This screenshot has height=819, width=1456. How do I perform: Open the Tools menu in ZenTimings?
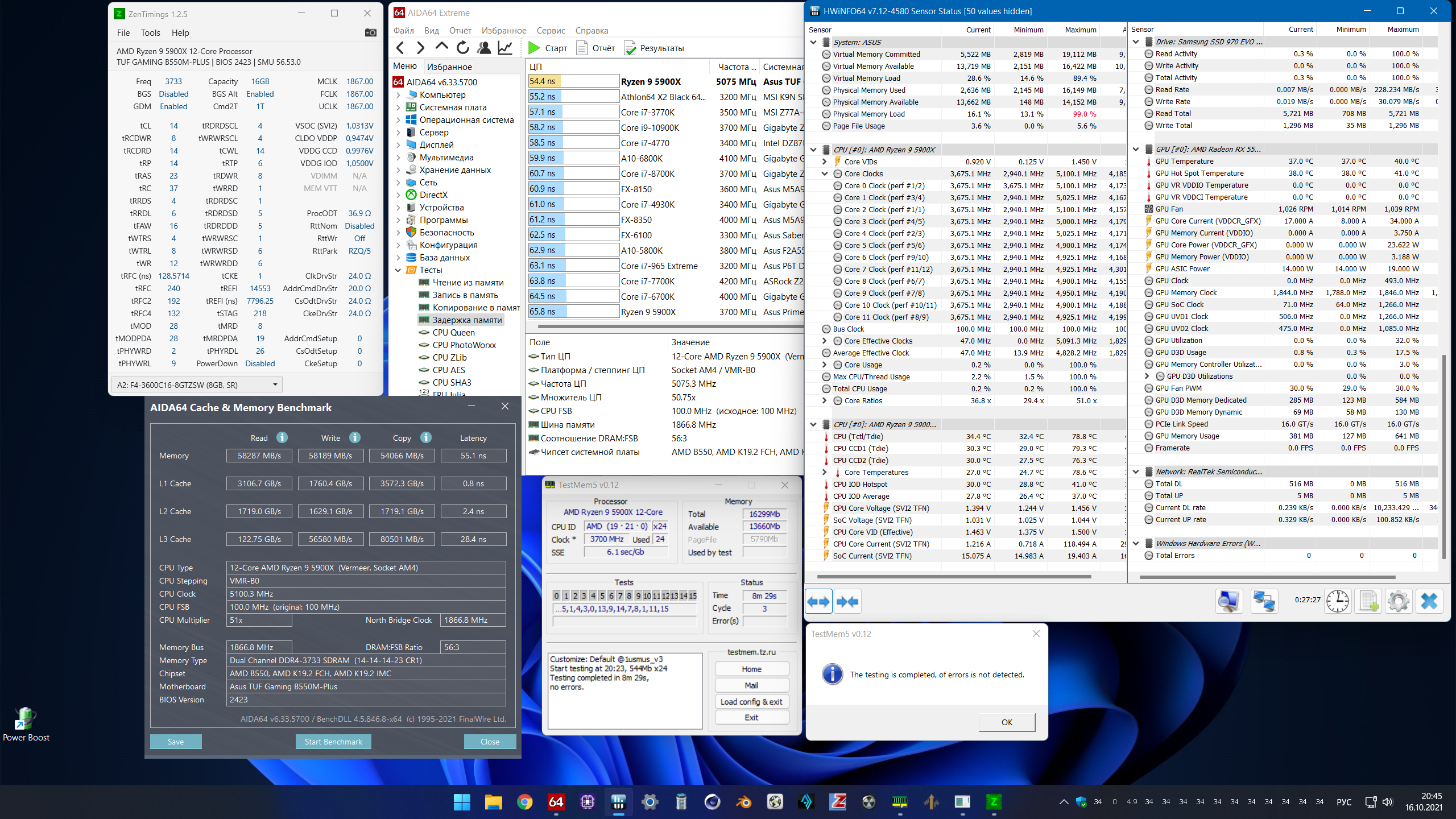(x=150, y=33)
